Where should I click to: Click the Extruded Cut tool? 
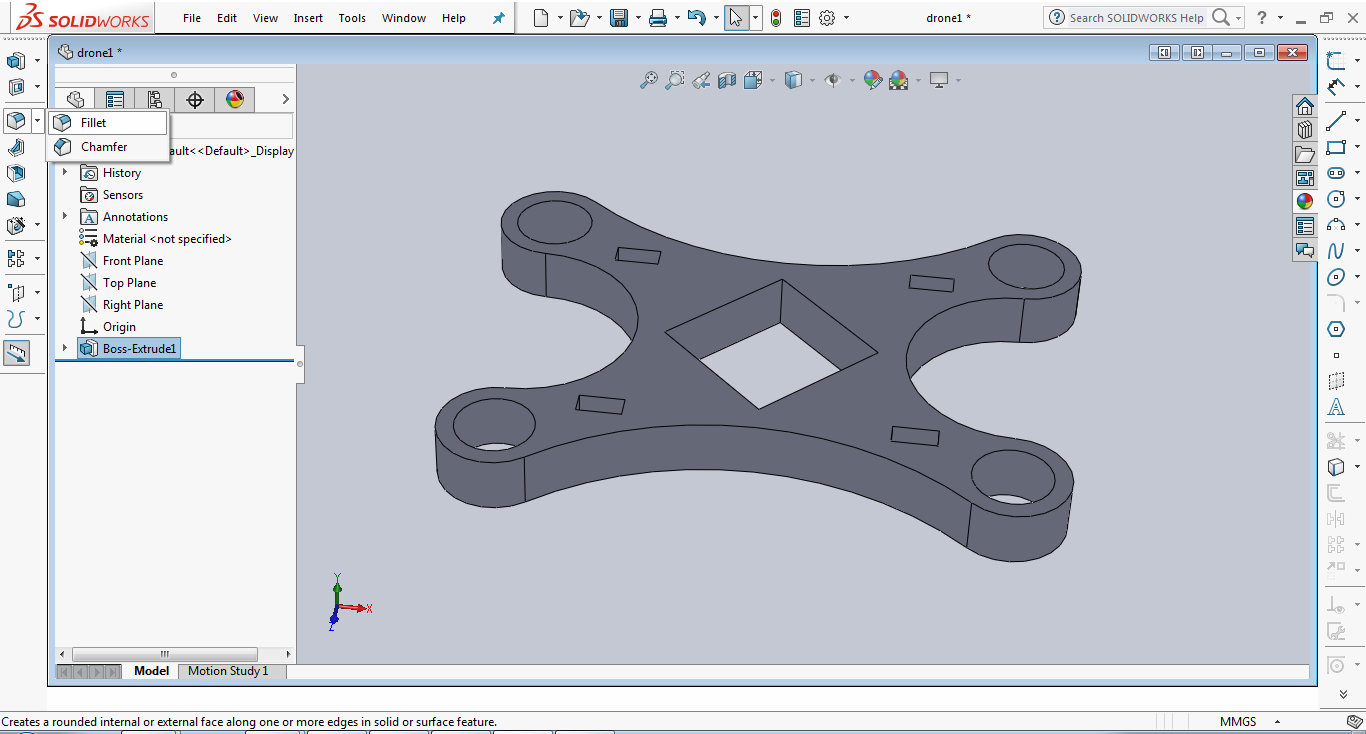[16, 87]
